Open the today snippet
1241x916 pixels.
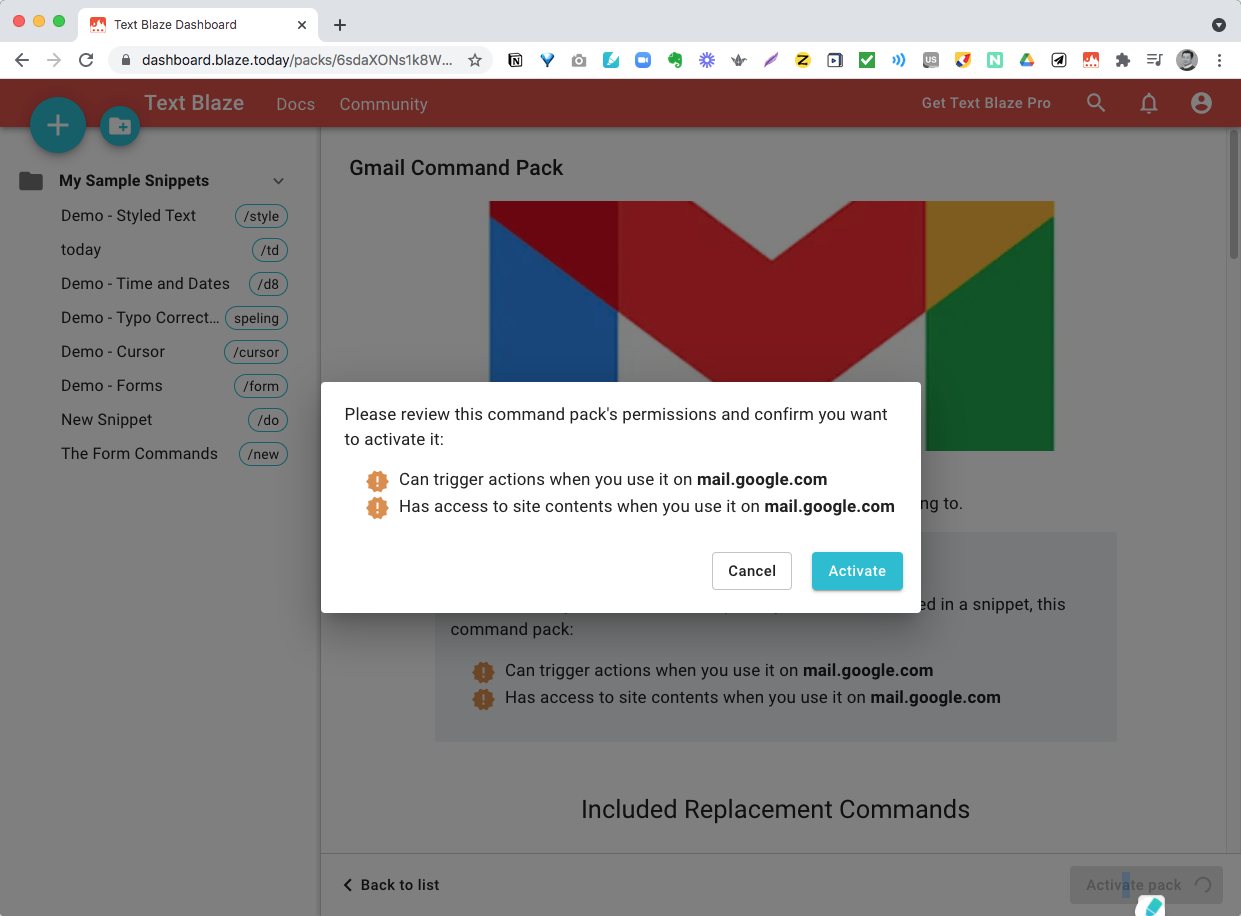click(81, 249)
